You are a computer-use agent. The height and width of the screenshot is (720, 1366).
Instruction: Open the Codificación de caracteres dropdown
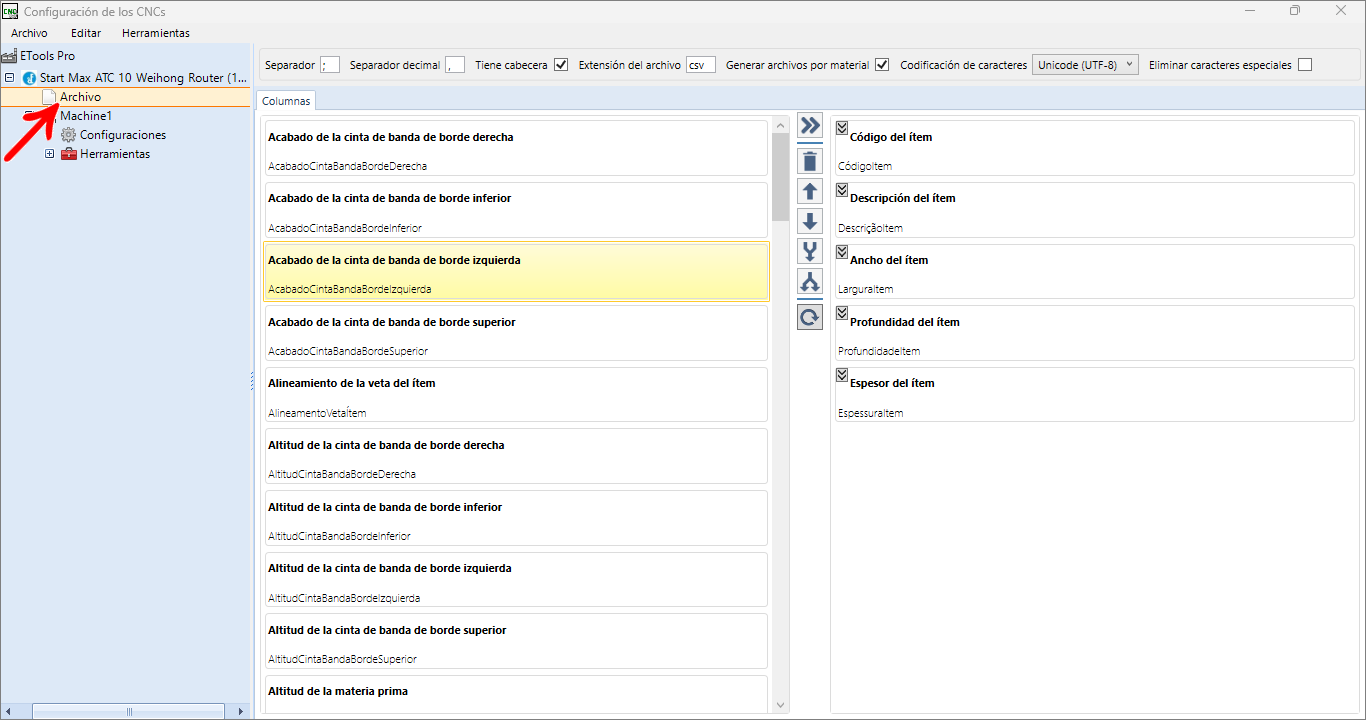click(1085, 65)
